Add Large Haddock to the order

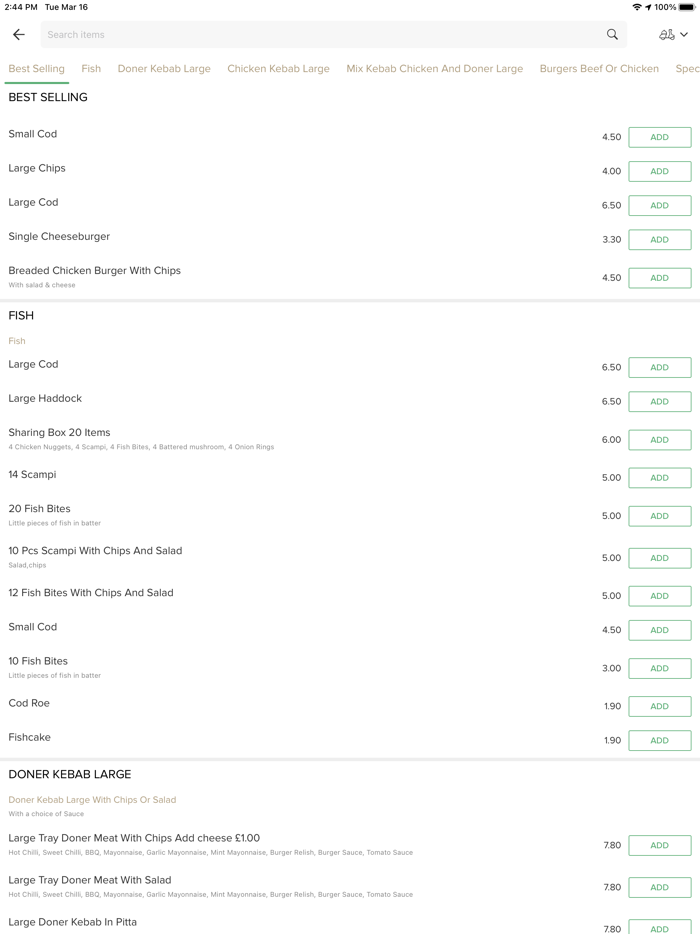(659, 402)
